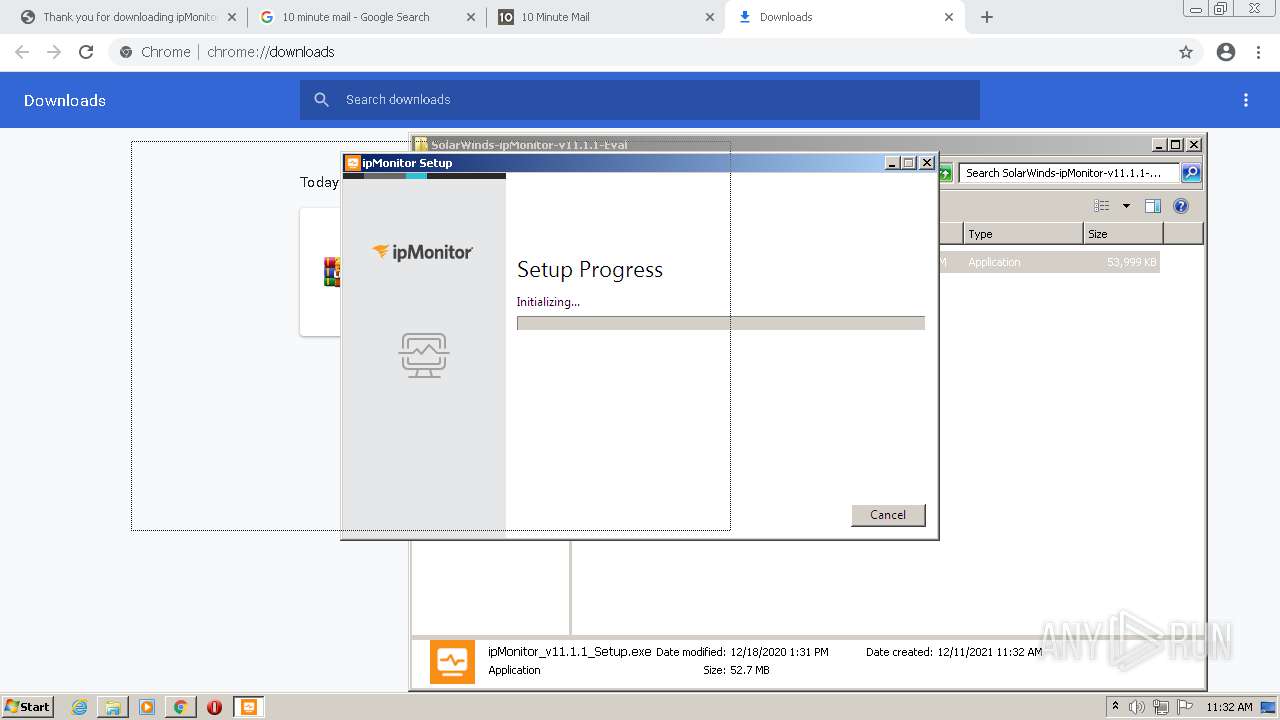The image size is (1280, 720).
Task: Click the Date modified value in details pane
Action: [779, 652]
